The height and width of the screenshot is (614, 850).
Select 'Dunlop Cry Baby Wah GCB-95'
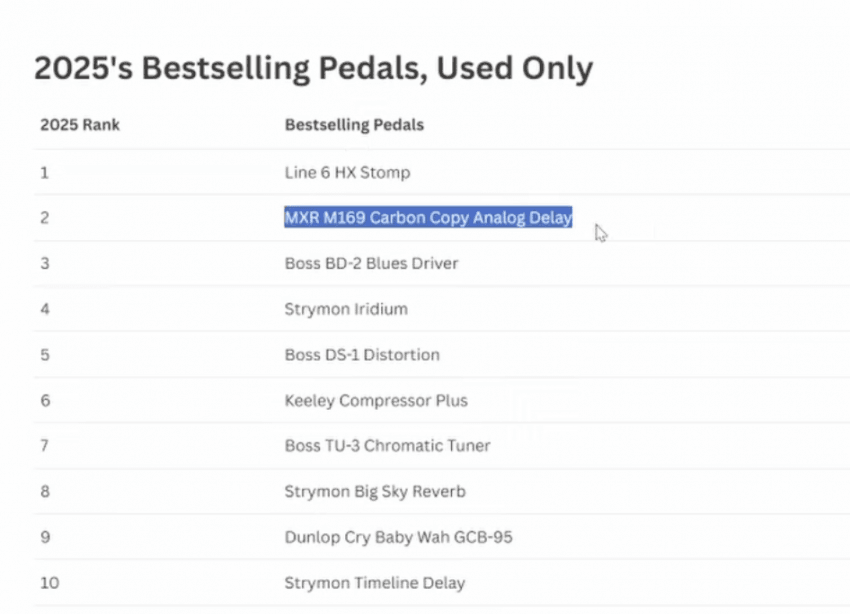pyautogui.click(x=398, y=537)
